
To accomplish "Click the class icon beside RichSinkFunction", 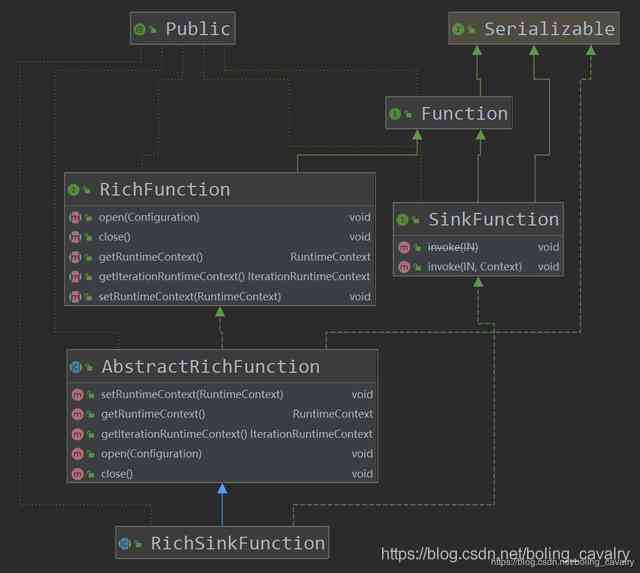I will [124, 544].
